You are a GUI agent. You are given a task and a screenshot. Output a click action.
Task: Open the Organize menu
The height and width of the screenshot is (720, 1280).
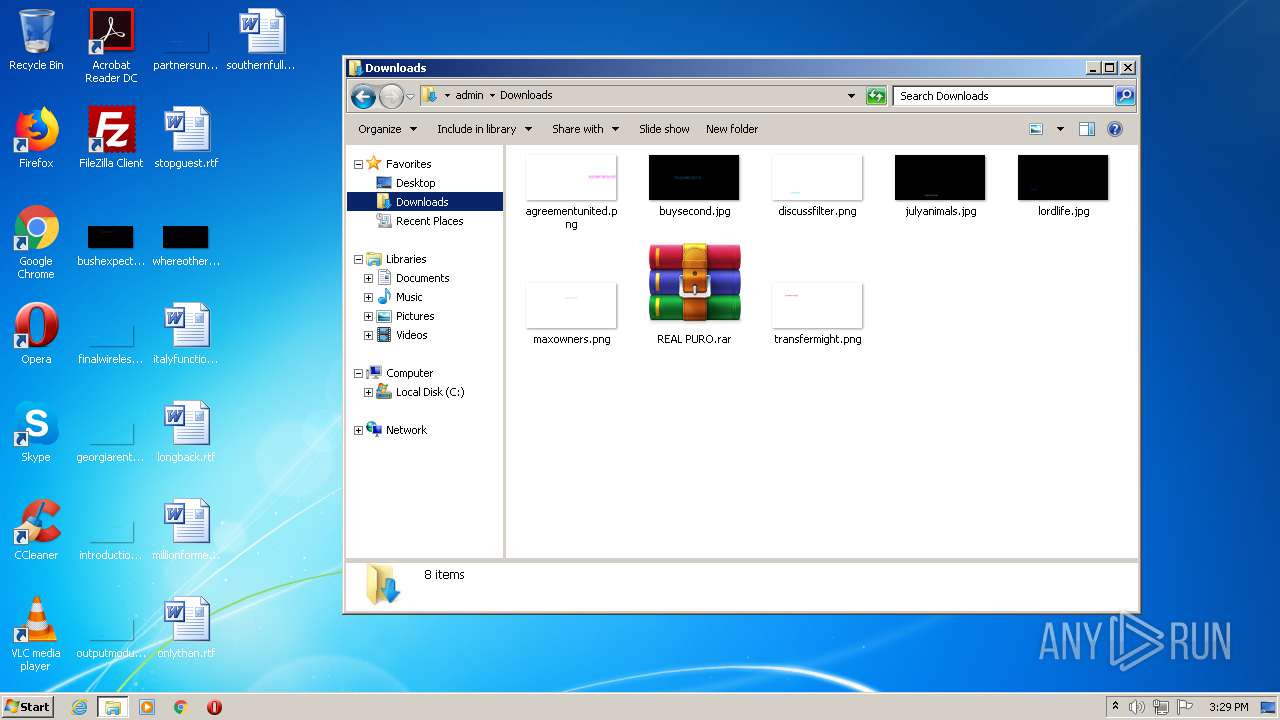(387, 129)
